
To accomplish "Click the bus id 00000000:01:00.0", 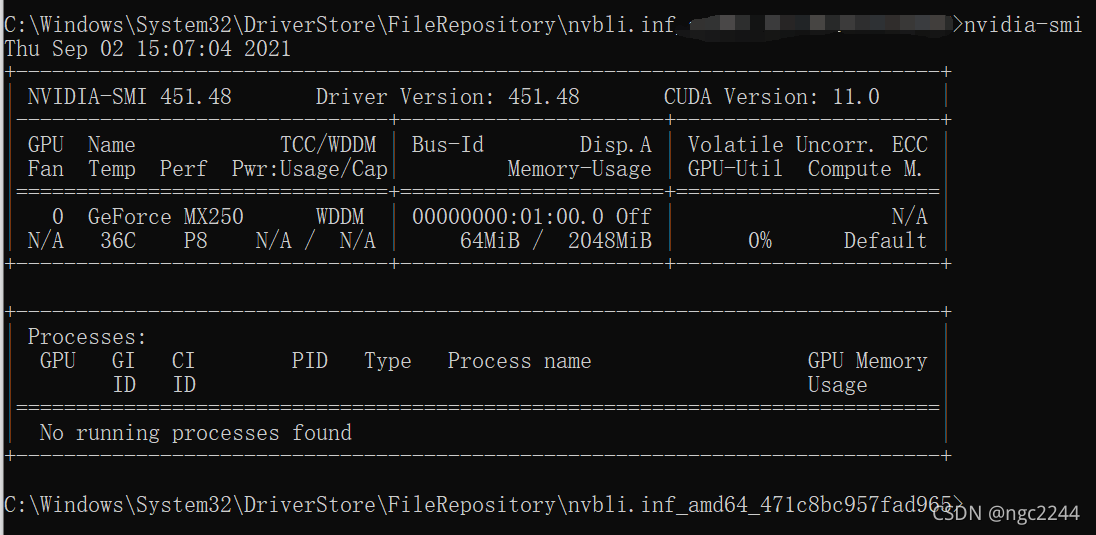I will coord(507,217).
